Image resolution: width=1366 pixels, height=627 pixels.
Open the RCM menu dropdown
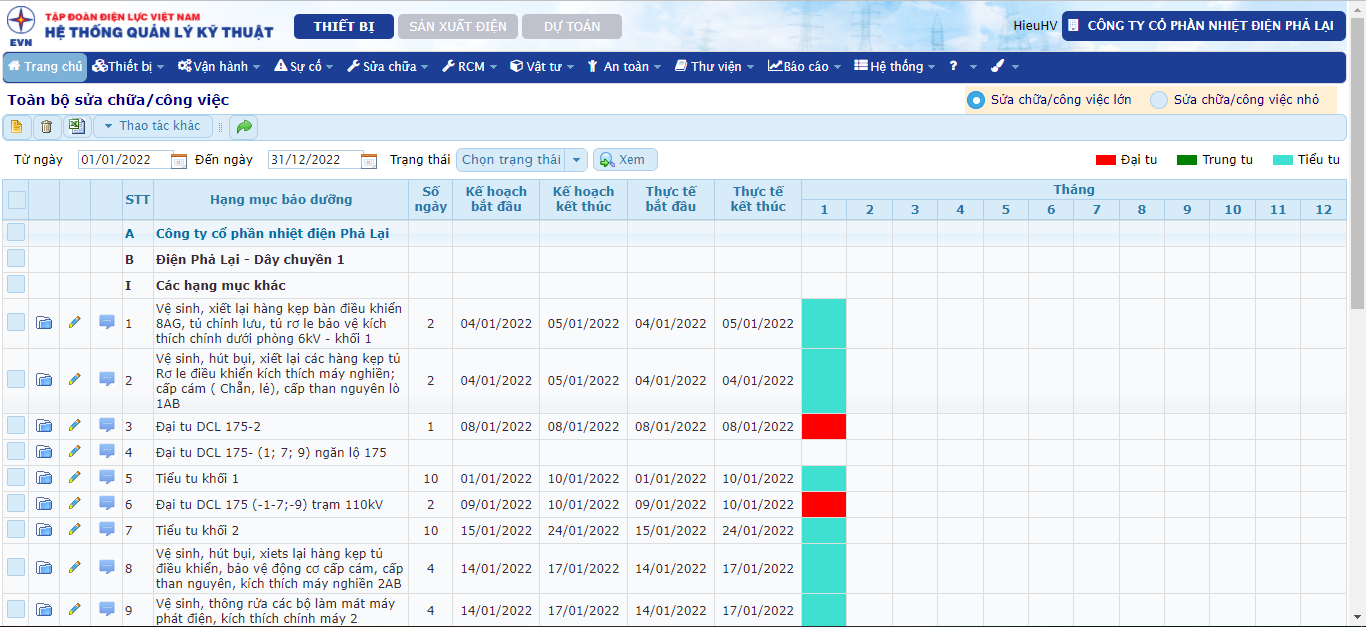(469, 66)
